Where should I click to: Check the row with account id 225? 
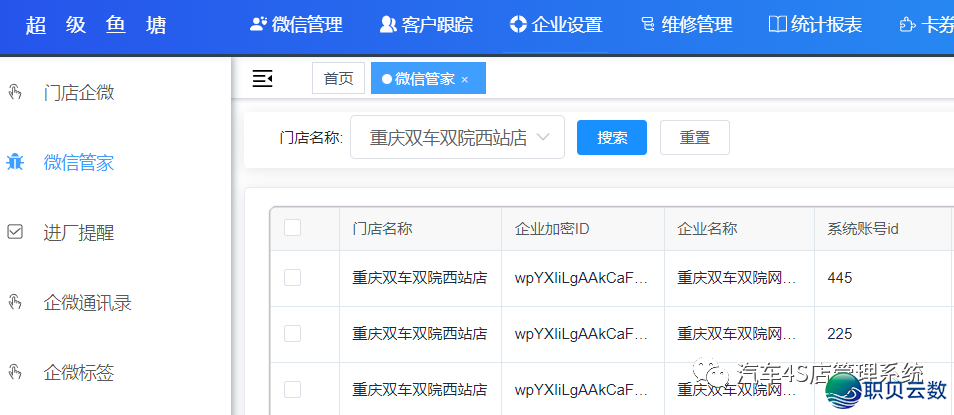[x=292, y=333]
